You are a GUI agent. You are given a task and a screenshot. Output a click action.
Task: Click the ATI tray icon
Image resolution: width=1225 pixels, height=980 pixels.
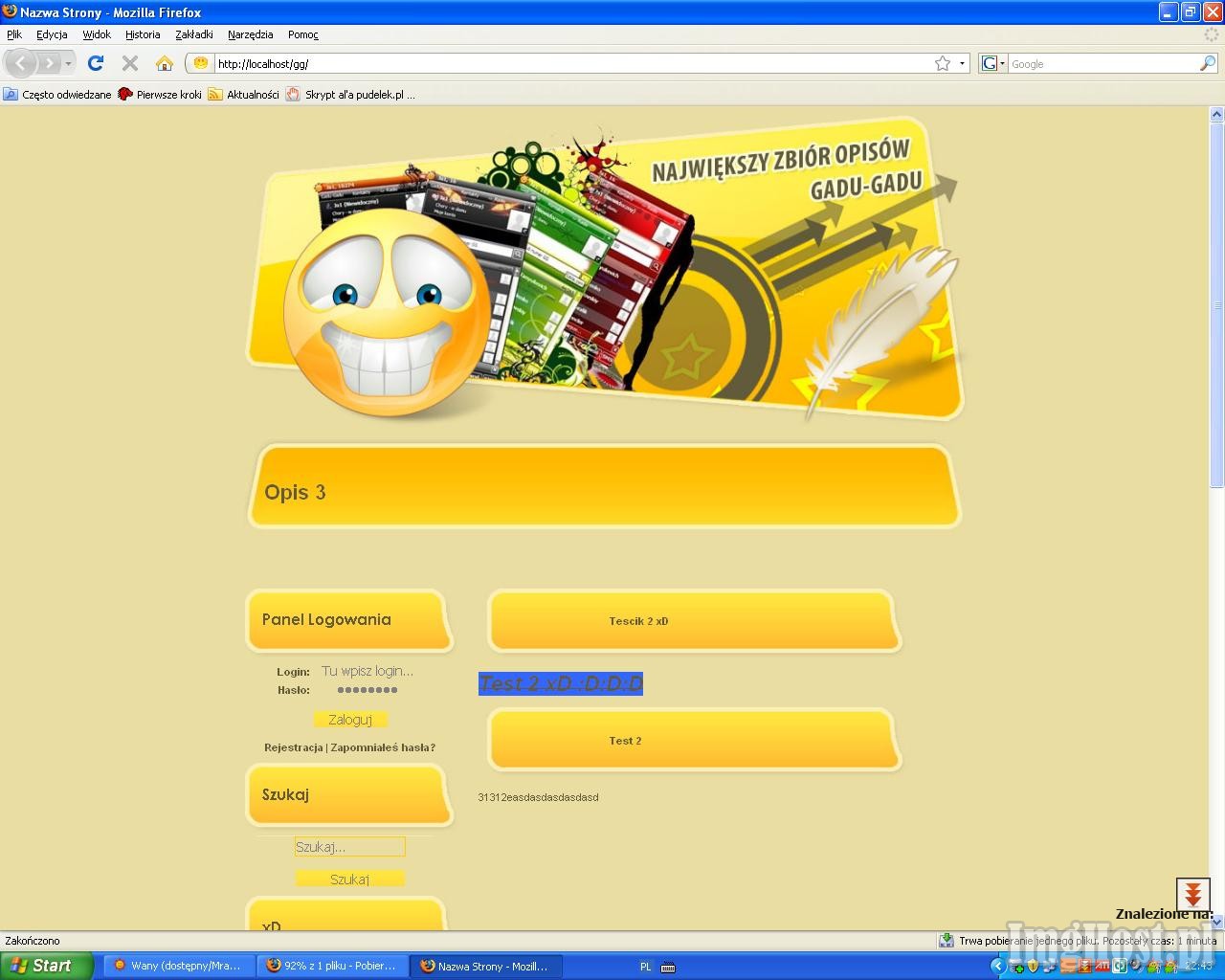tap(1102, 967)
